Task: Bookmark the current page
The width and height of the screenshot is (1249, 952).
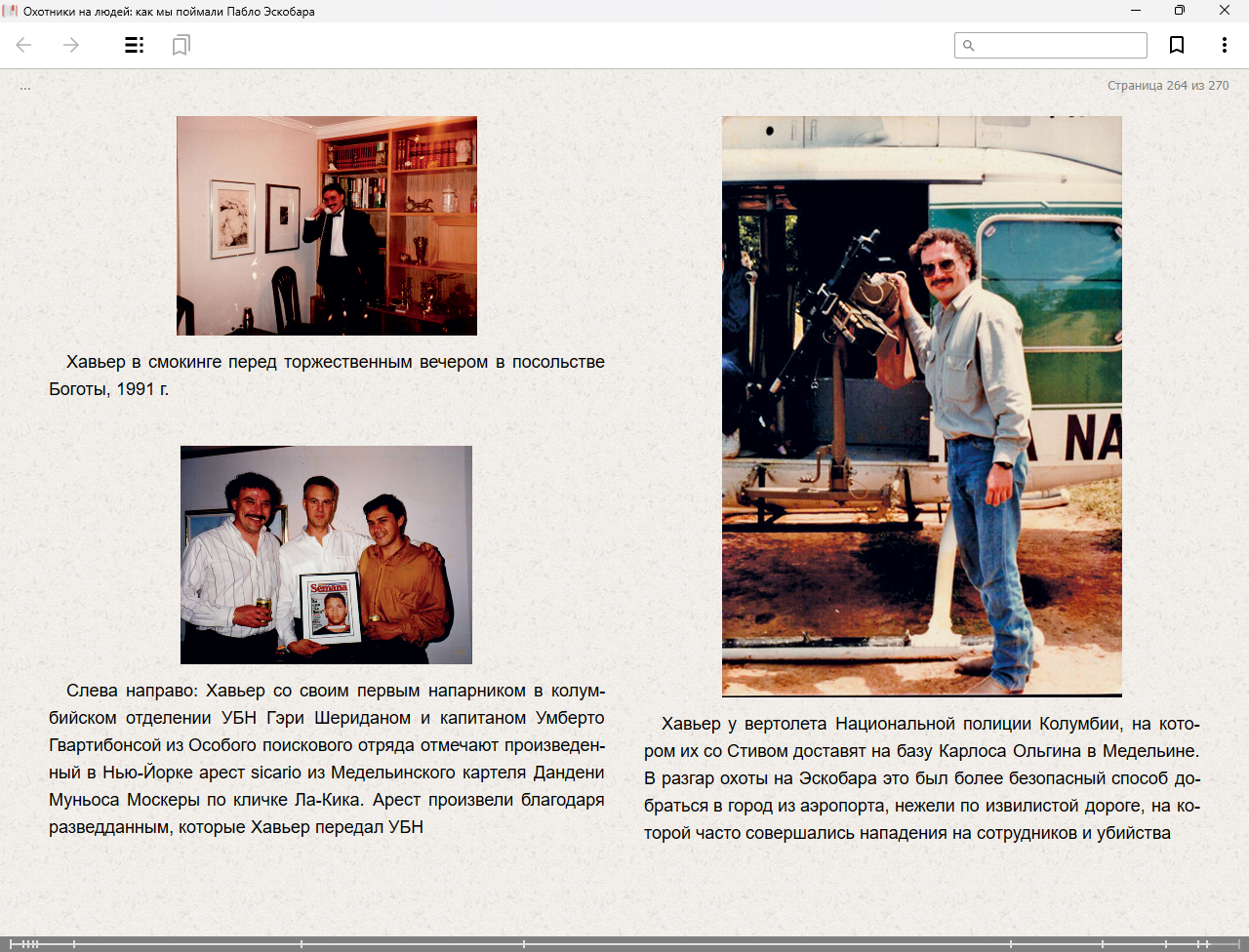Action: coord(1177,45)
